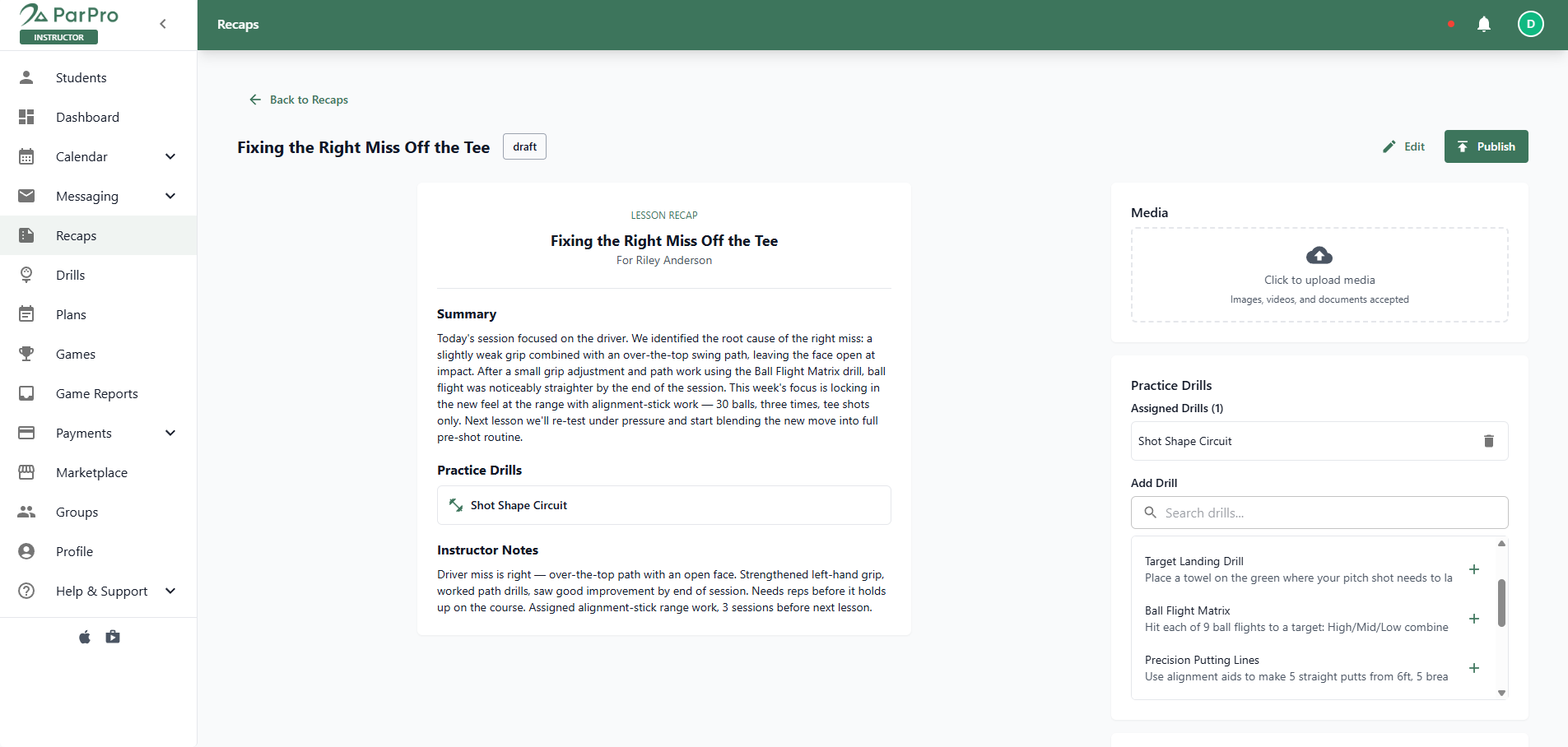Open Game Reports menu item
1568x747 pixels.
pos(98,393)
